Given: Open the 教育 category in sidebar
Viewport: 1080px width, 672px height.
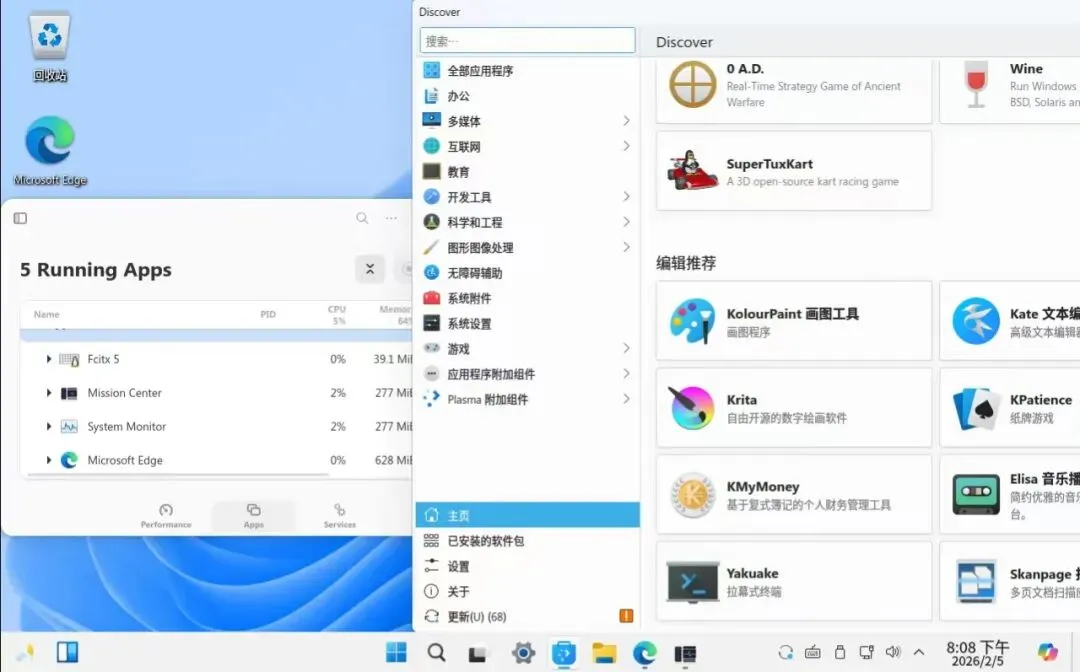Looking at the screenshot, I should pyautogui.click(x=527, y=171).
